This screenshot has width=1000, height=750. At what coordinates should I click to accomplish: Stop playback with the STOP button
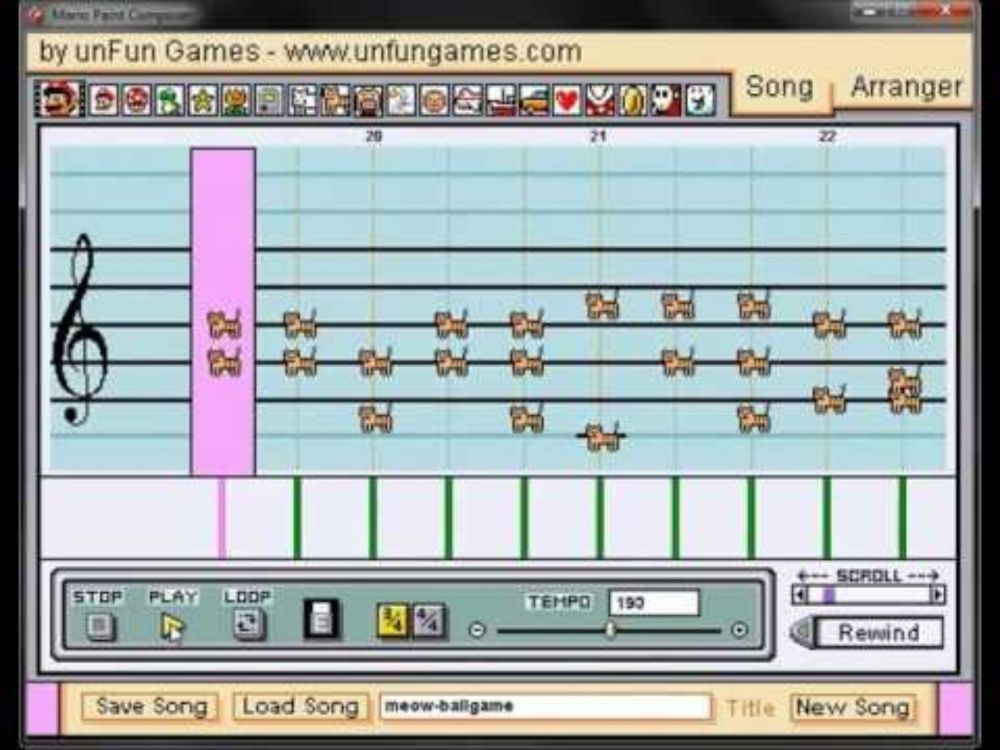[100, 626]
